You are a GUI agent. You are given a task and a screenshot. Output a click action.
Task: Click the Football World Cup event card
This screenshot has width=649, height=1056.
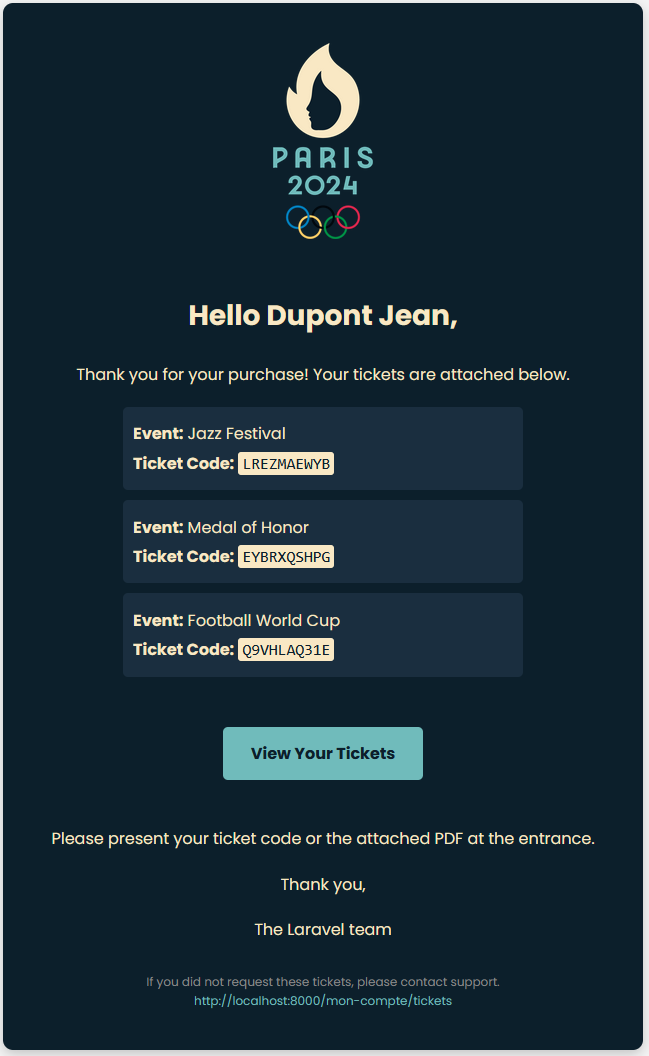click(323, 634)
